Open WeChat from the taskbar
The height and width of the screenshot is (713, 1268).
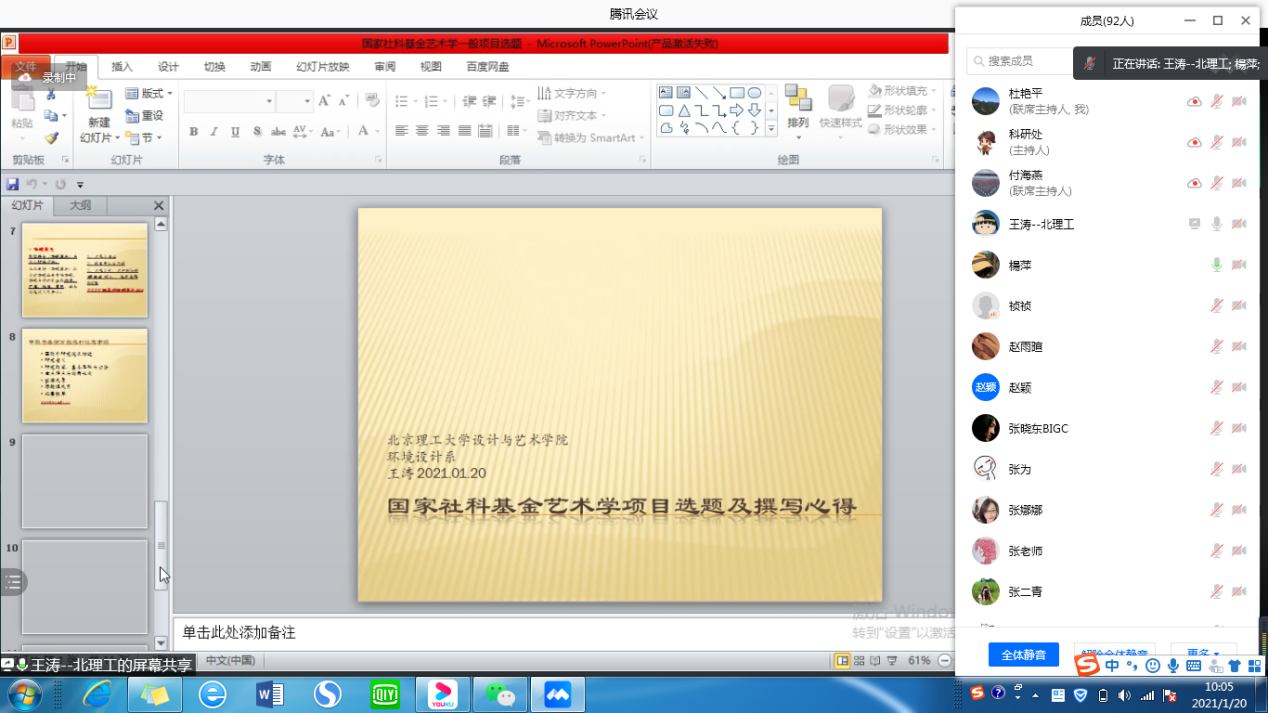(499, 694)
